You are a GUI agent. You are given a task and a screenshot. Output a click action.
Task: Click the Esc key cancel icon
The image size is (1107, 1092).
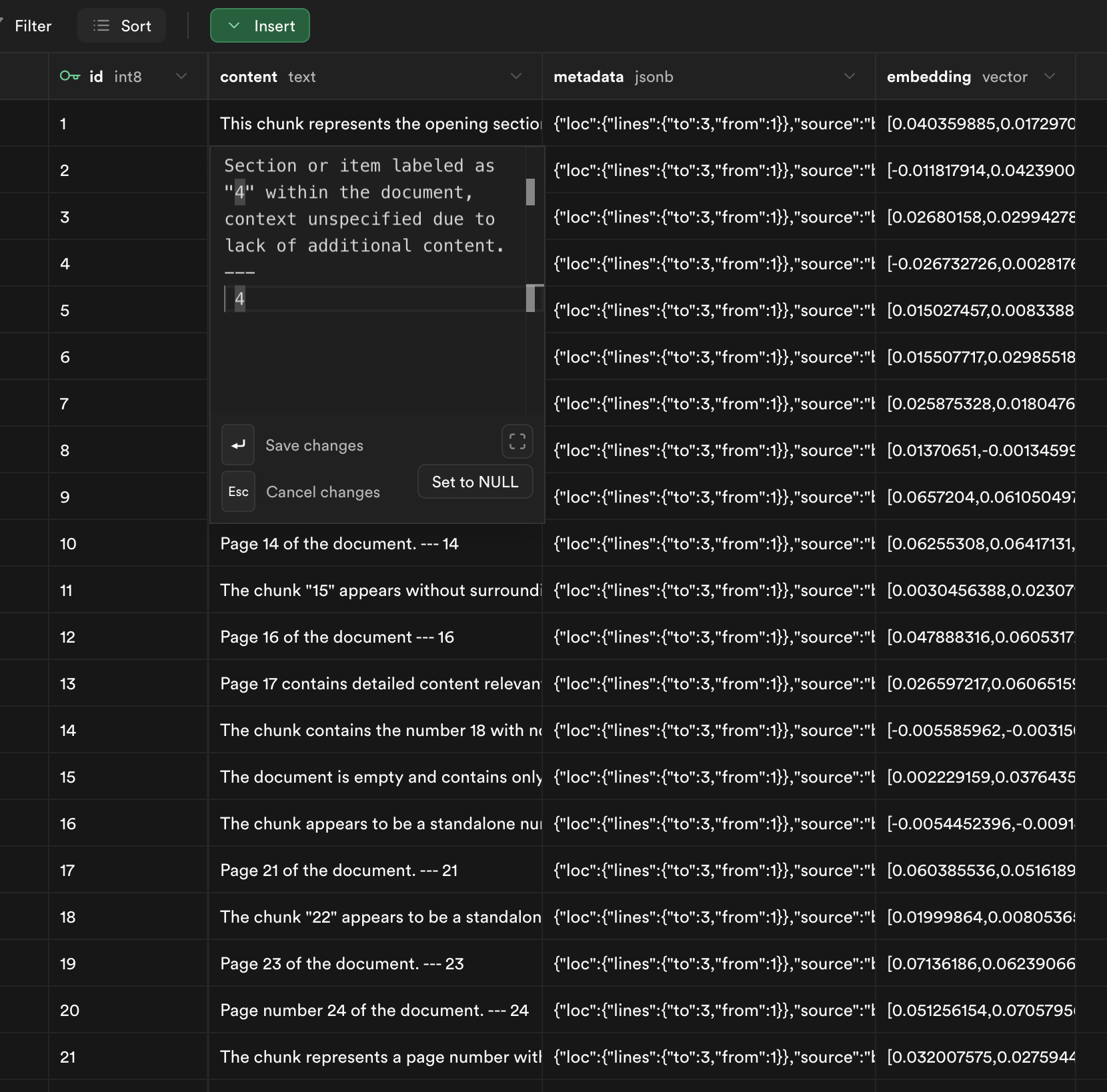click(x=238, y=492)
